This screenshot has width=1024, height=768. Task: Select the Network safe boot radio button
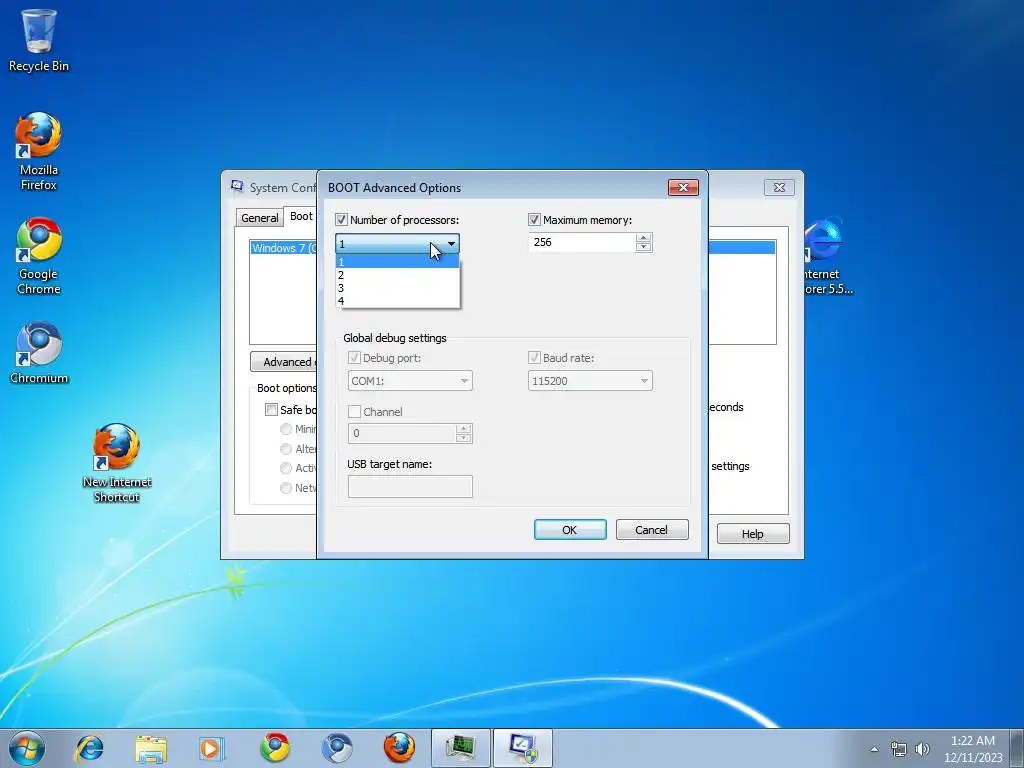285,488
